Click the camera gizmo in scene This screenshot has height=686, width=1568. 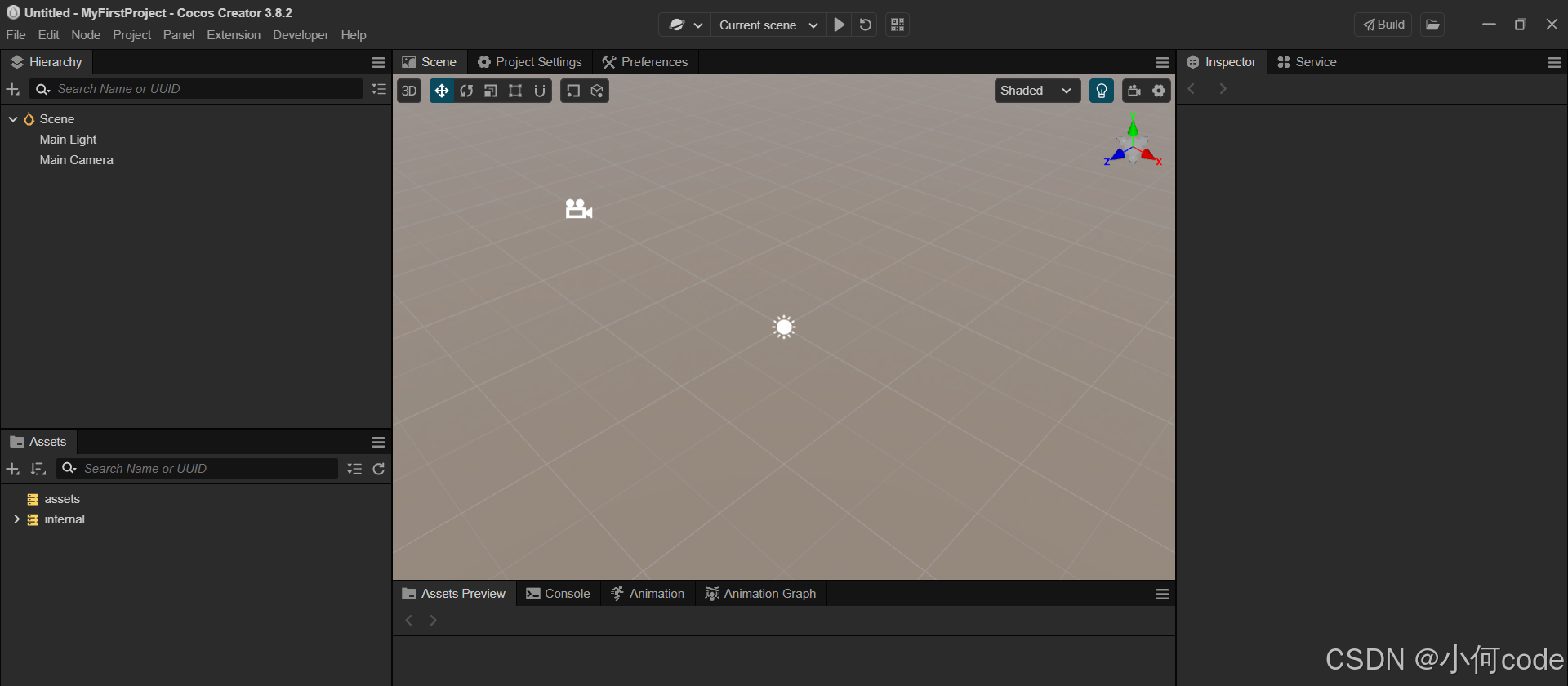[x=579, y=209]
